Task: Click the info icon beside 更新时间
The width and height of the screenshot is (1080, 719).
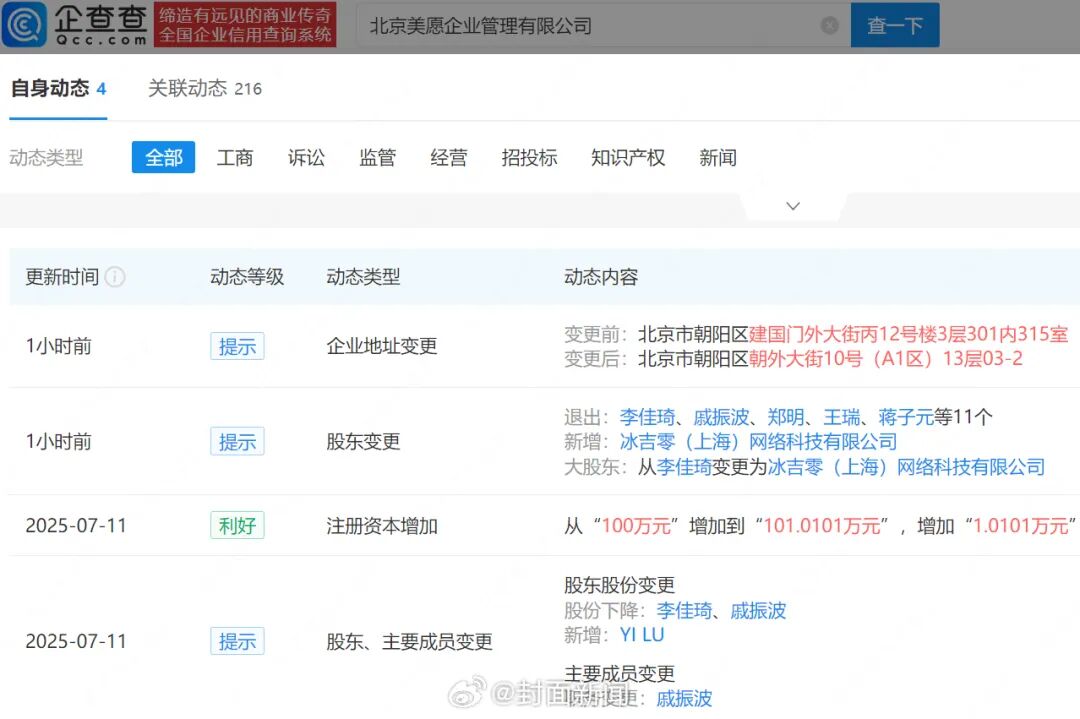Action: (x=114, y=277)
